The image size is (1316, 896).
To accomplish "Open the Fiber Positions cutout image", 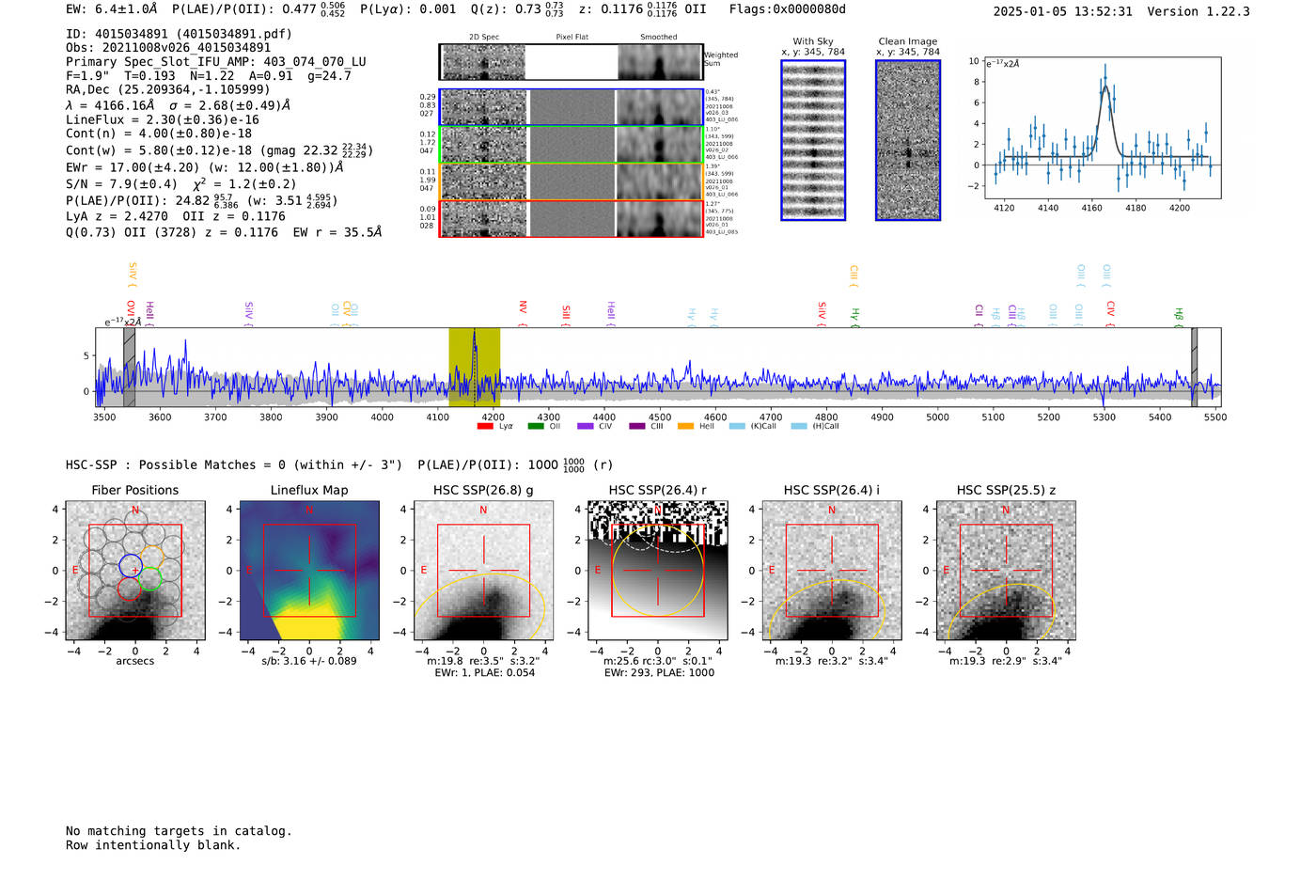I will (135, 571).
